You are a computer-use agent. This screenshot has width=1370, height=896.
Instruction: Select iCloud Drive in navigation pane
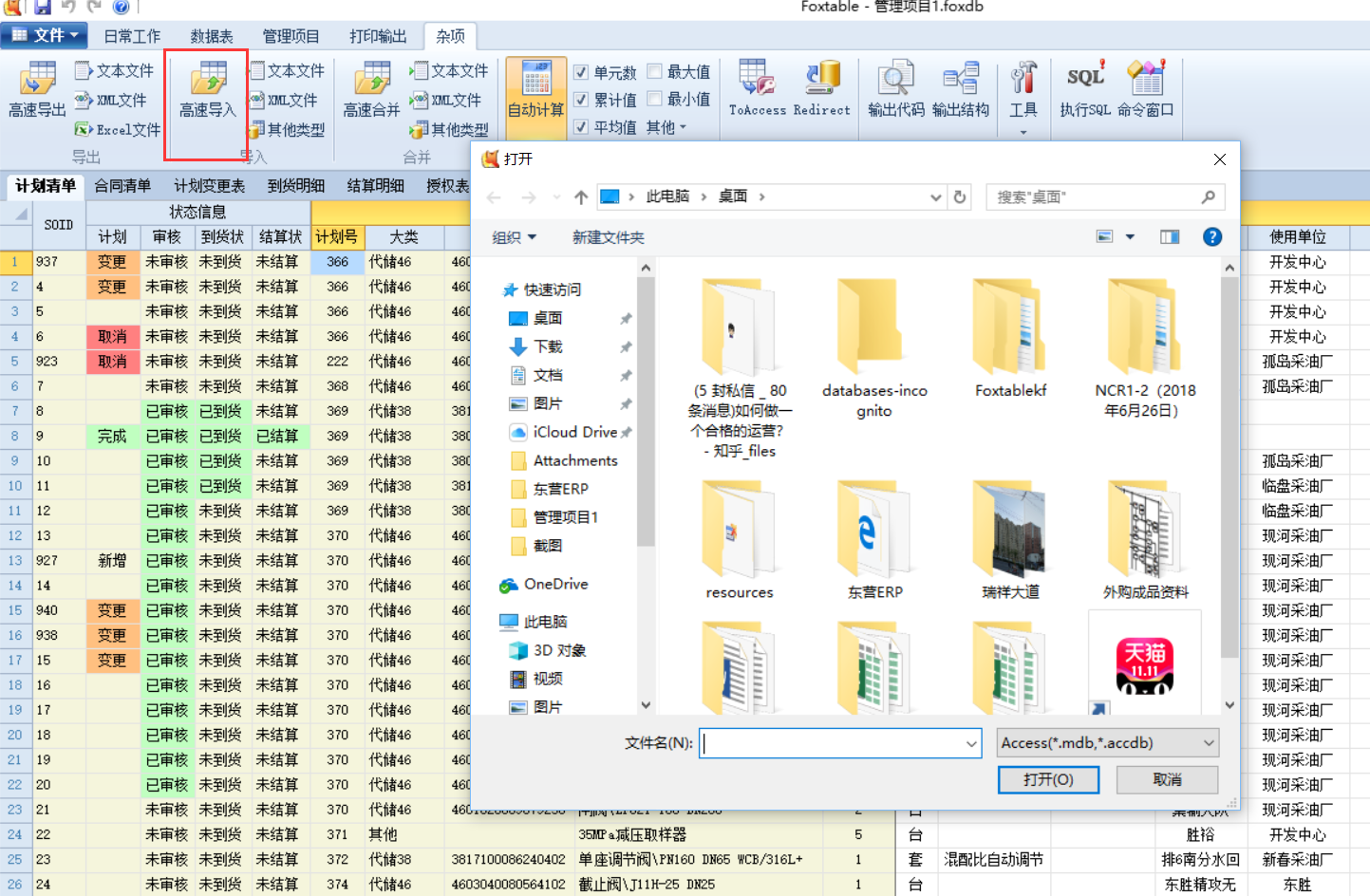point(575,432)
